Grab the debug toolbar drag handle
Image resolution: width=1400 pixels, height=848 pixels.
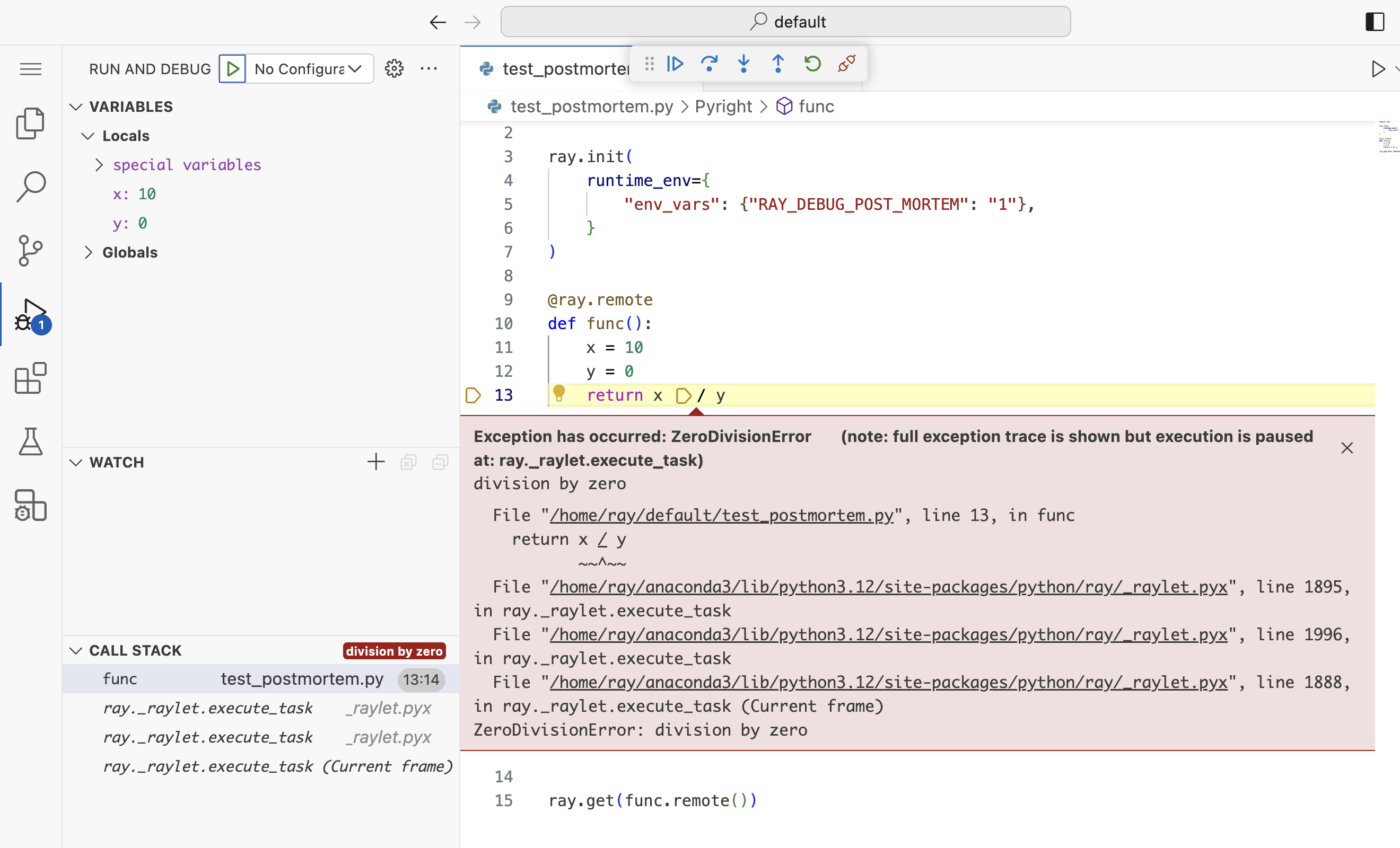point(650,64)
